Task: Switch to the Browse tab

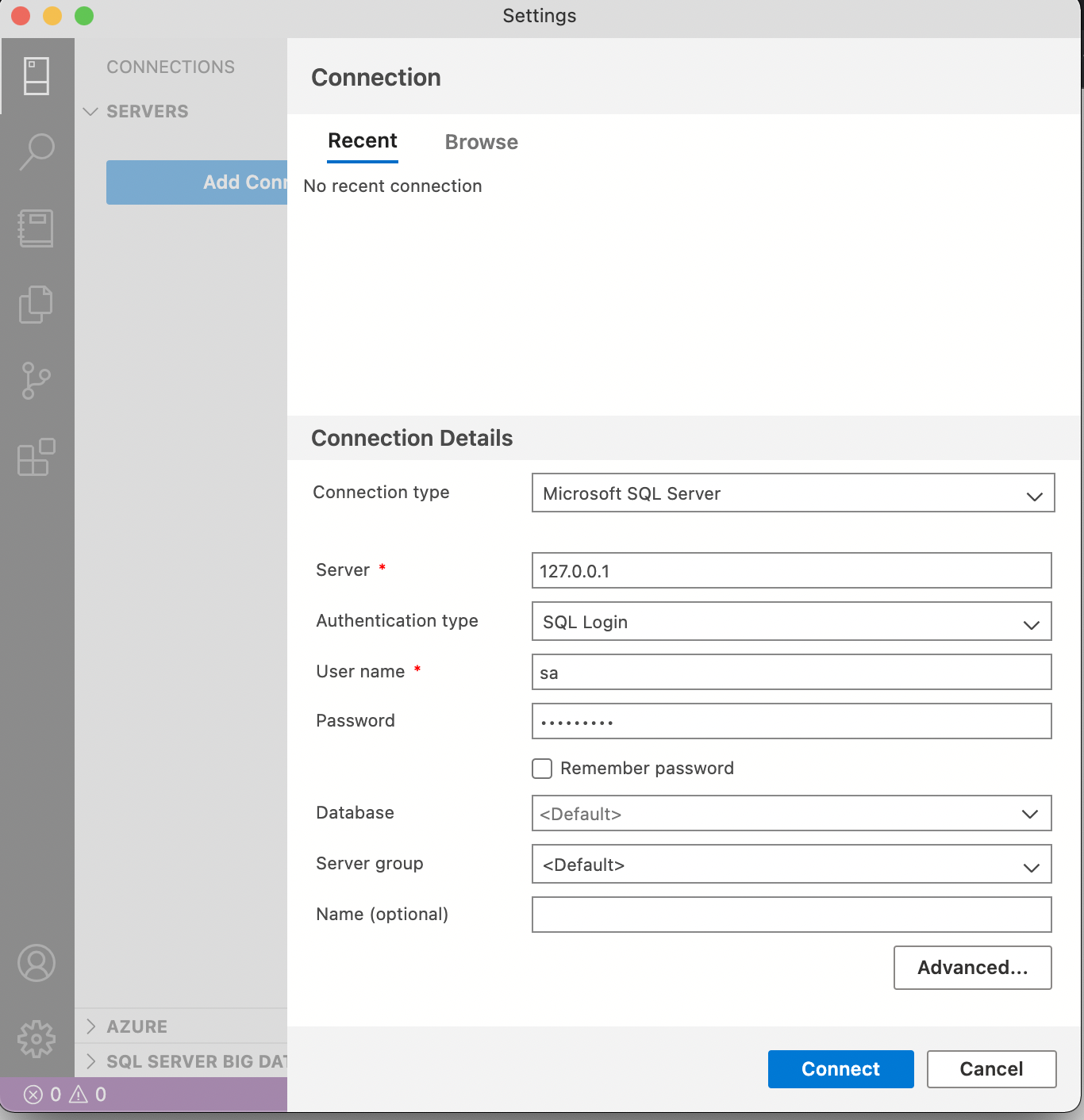Action: tap(482, 142)
